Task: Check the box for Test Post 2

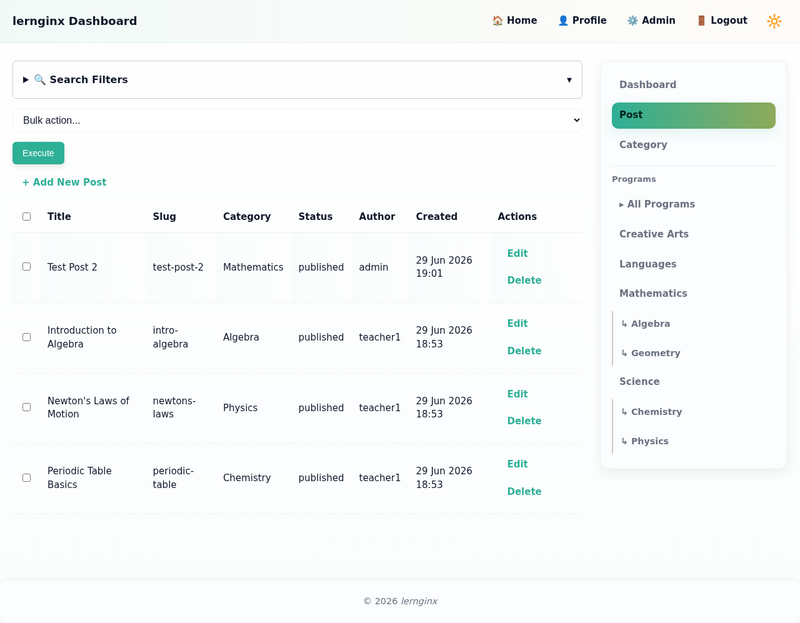Action: [x=27, y=267]
